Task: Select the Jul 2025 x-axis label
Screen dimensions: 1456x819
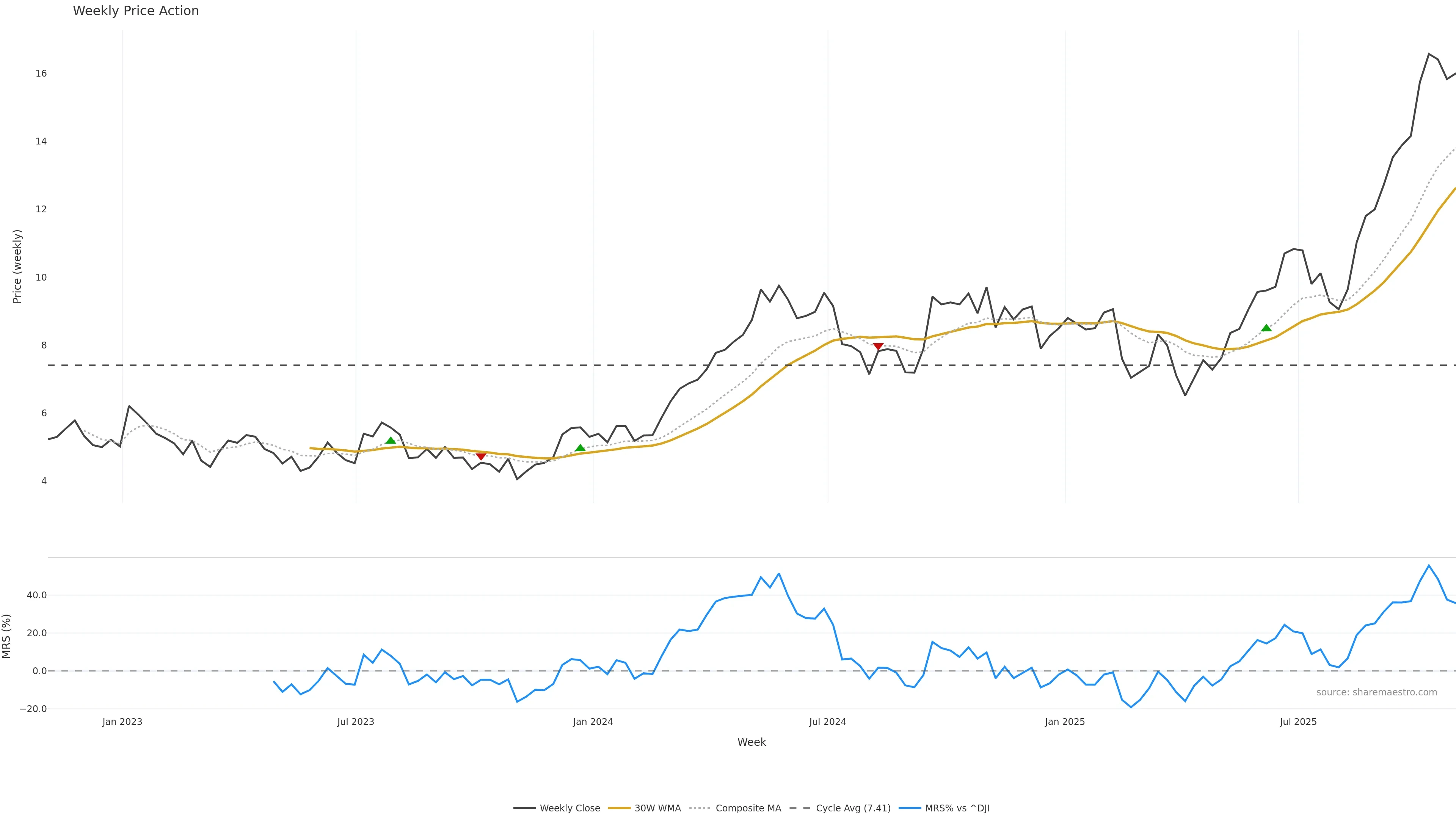Action: [x=1298, y=722]
